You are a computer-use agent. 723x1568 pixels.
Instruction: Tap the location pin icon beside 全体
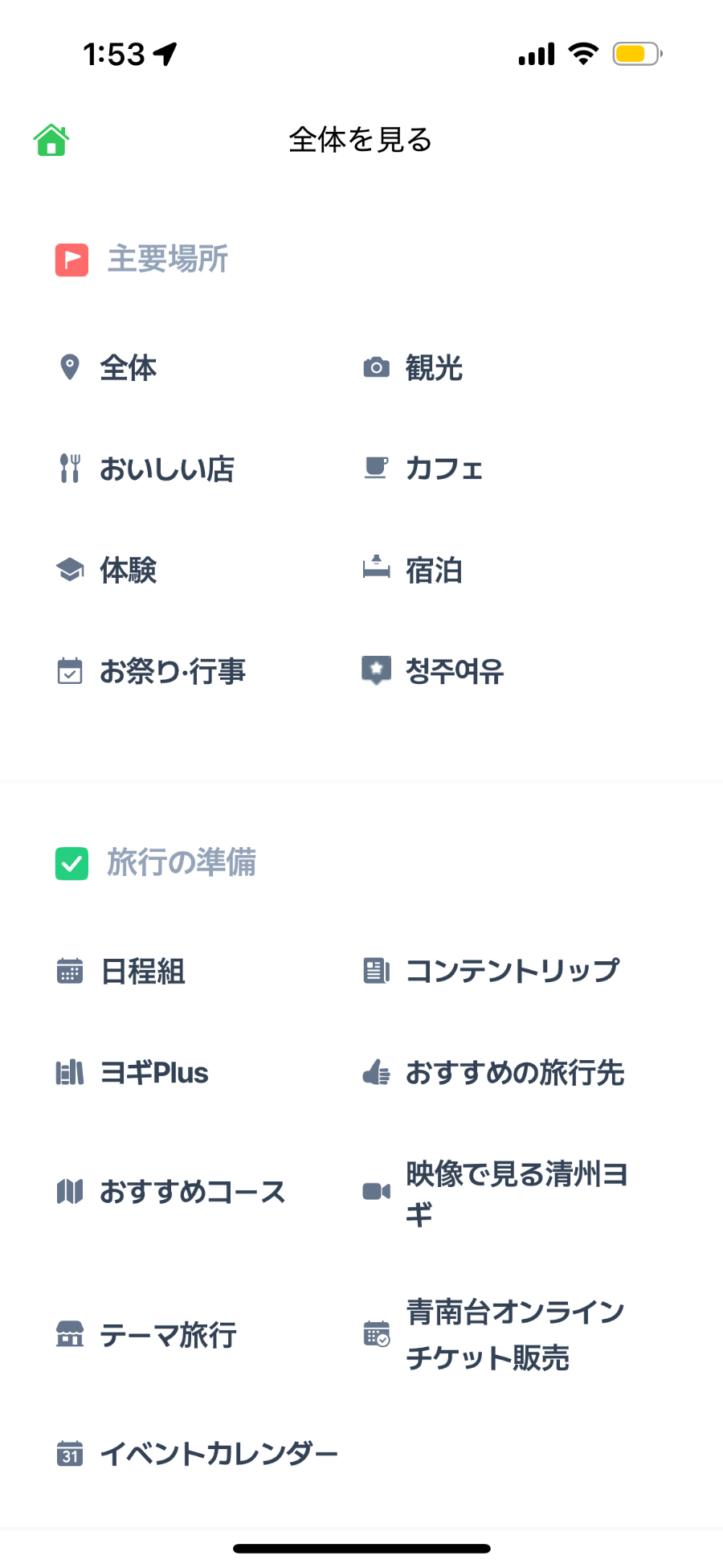[x=70, y=367]
